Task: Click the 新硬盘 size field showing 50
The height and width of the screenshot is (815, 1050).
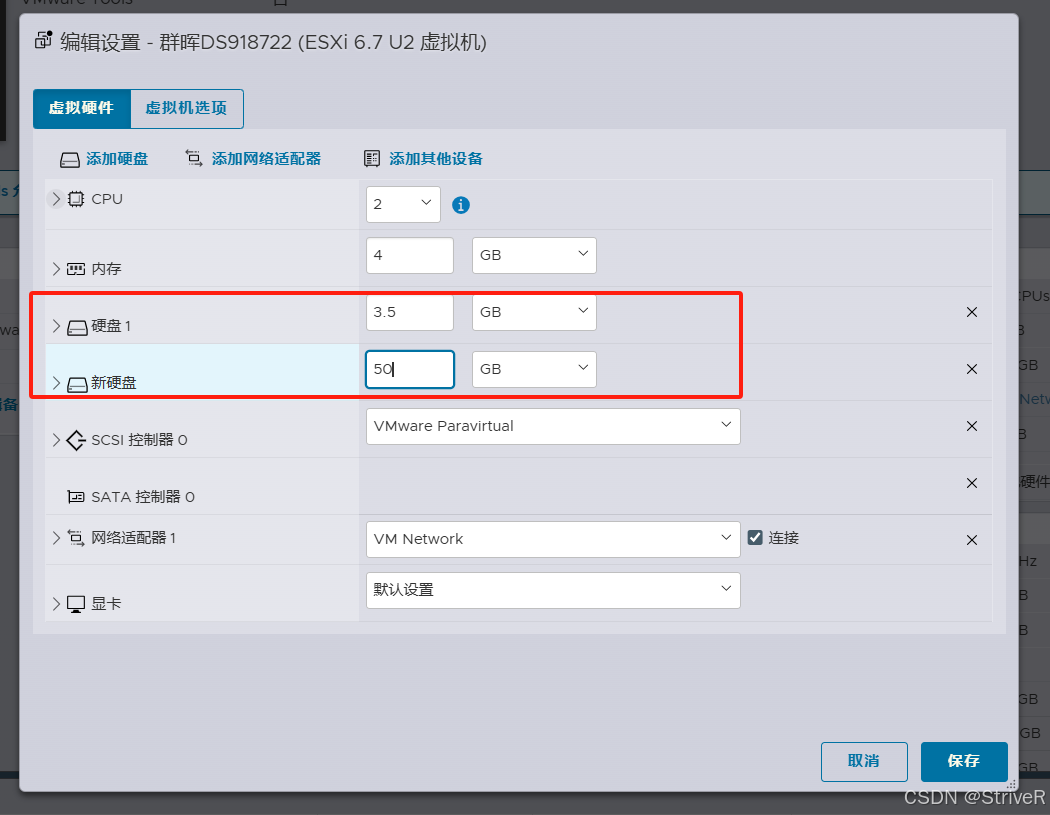Action: pyautogui.click(x=410, y=369)
